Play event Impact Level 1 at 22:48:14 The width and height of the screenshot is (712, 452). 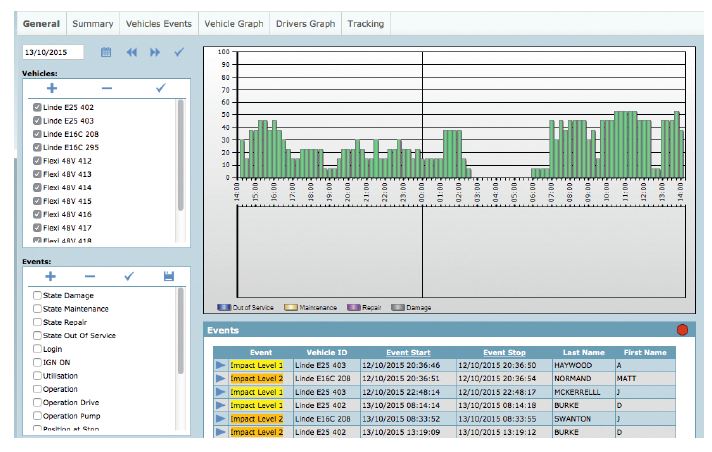[221, 392]
